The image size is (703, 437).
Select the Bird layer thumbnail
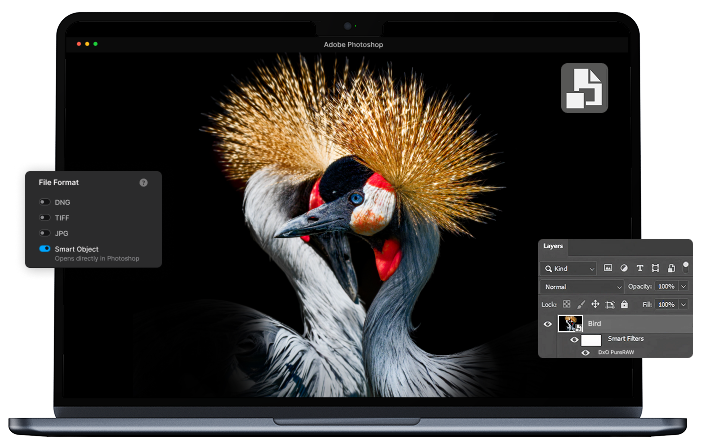[x=571, y=324]
